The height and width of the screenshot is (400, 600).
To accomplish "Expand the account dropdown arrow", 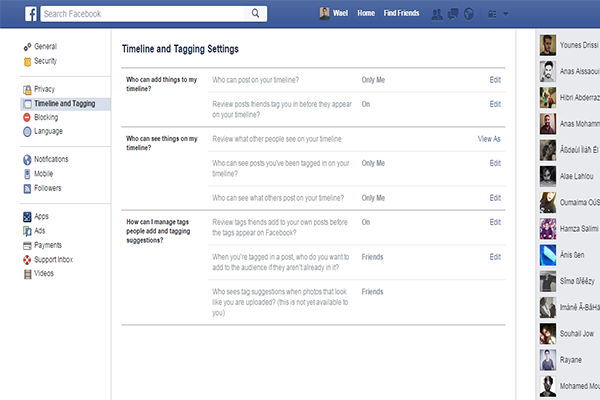I will tap(505, 14).
